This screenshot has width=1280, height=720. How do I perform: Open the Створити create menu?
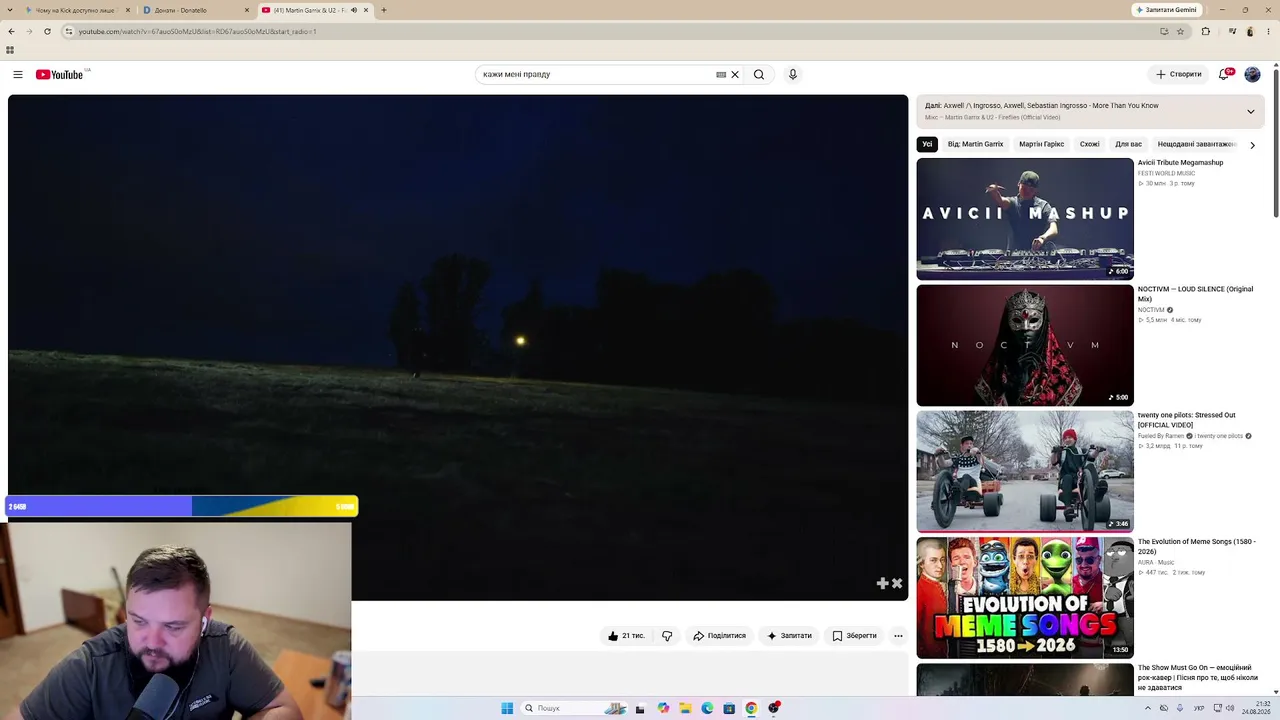pos(1179,74)
